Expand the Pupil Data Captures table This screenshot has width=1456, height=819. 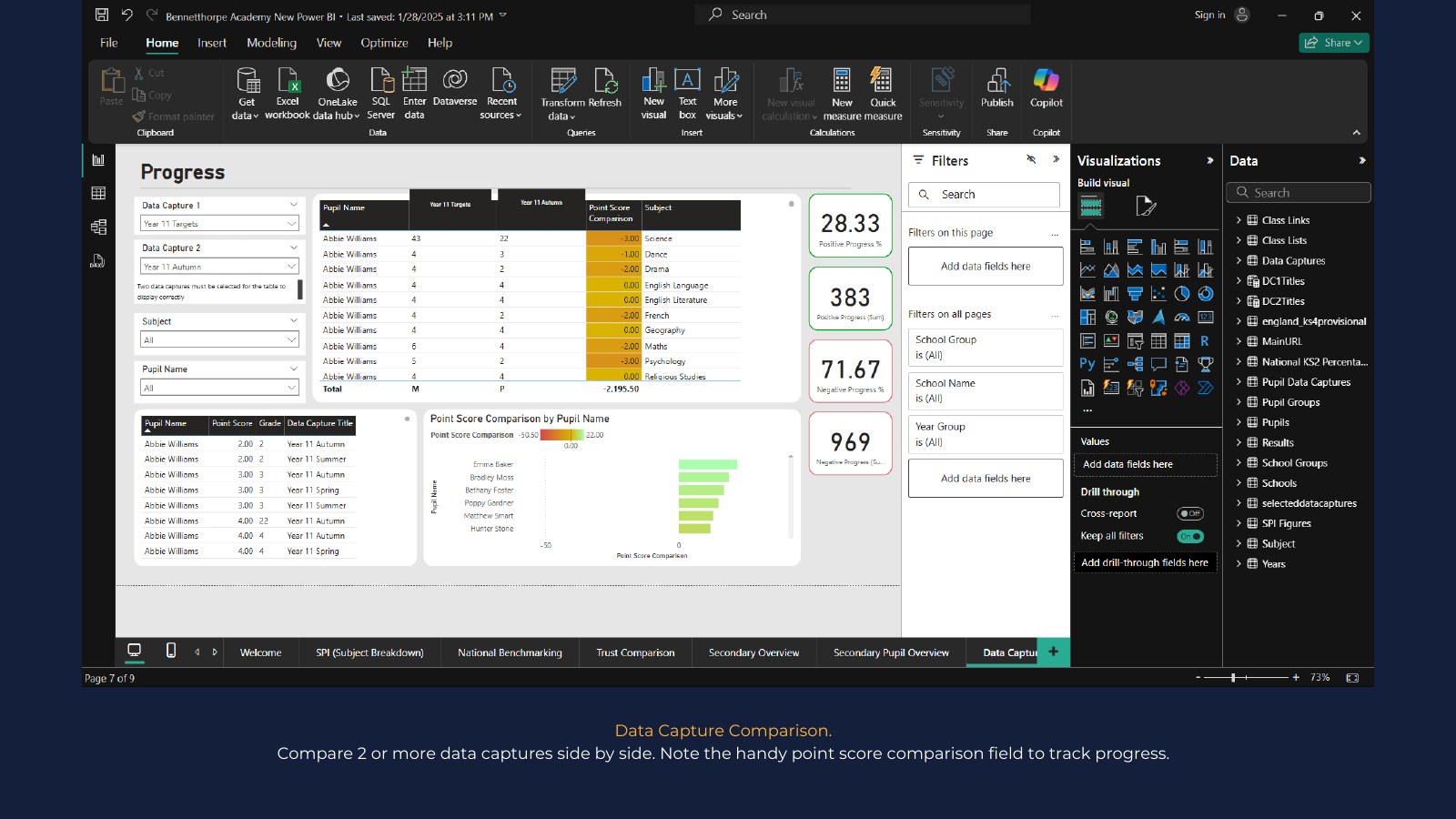point(1239,382)
